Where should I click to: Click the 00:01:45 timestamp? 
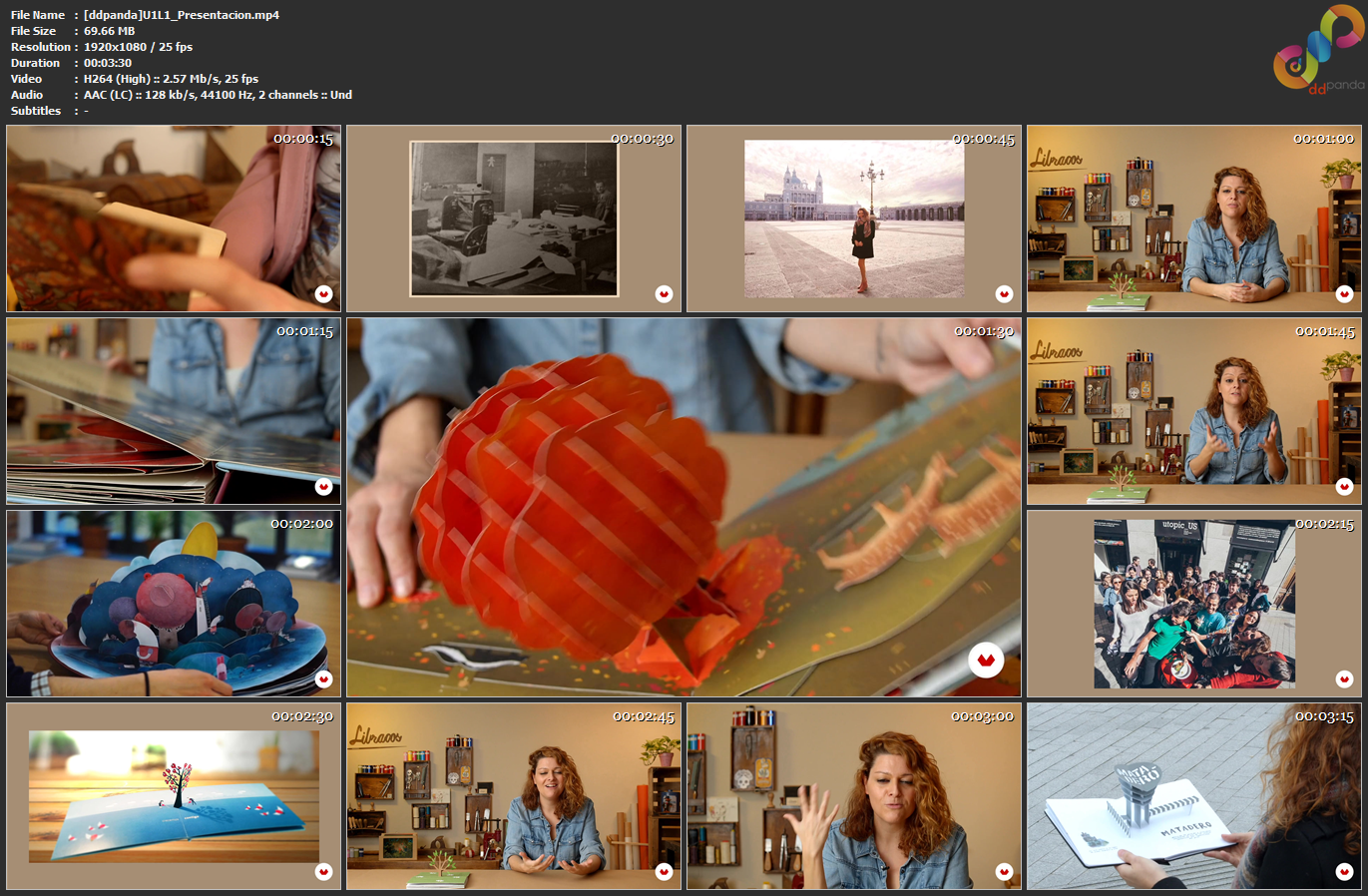(x=1325, y=331)
